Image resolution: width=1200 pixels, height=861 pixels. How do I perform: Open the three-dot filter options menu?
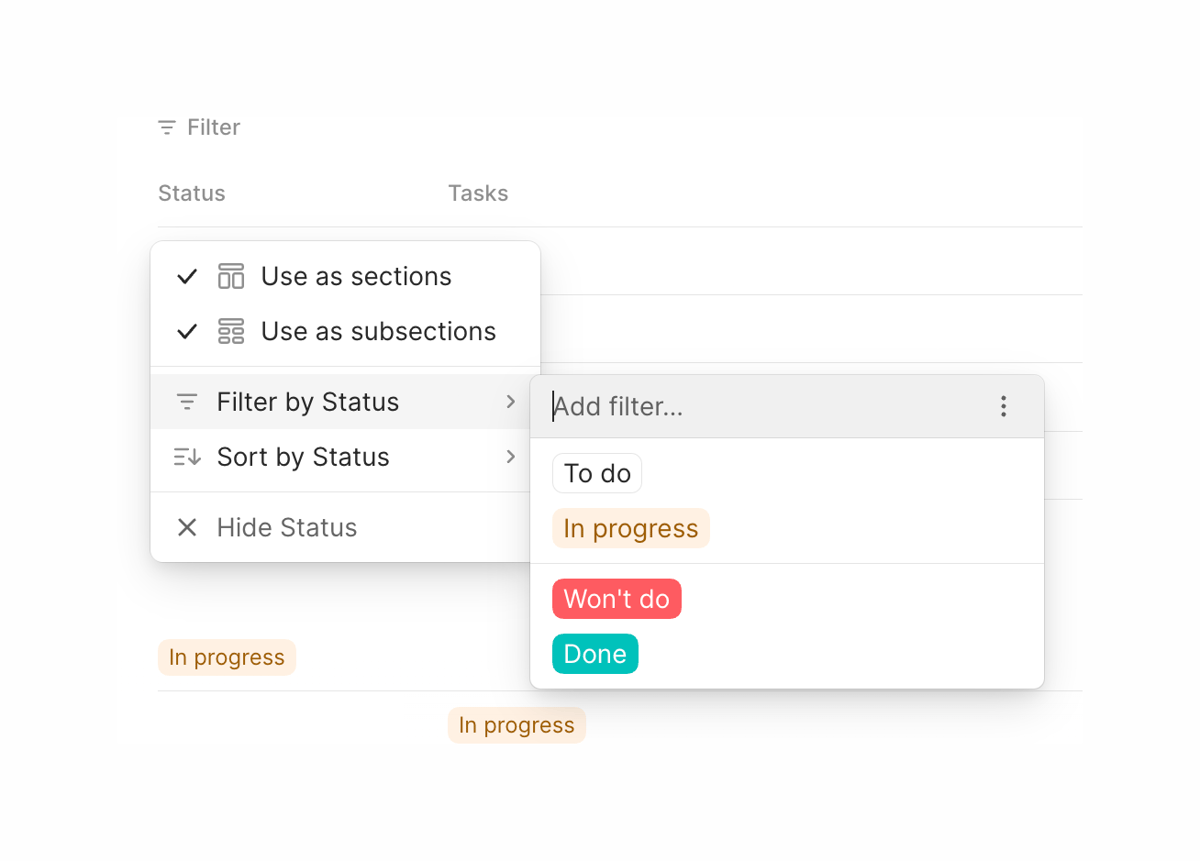coord(1003,406)
